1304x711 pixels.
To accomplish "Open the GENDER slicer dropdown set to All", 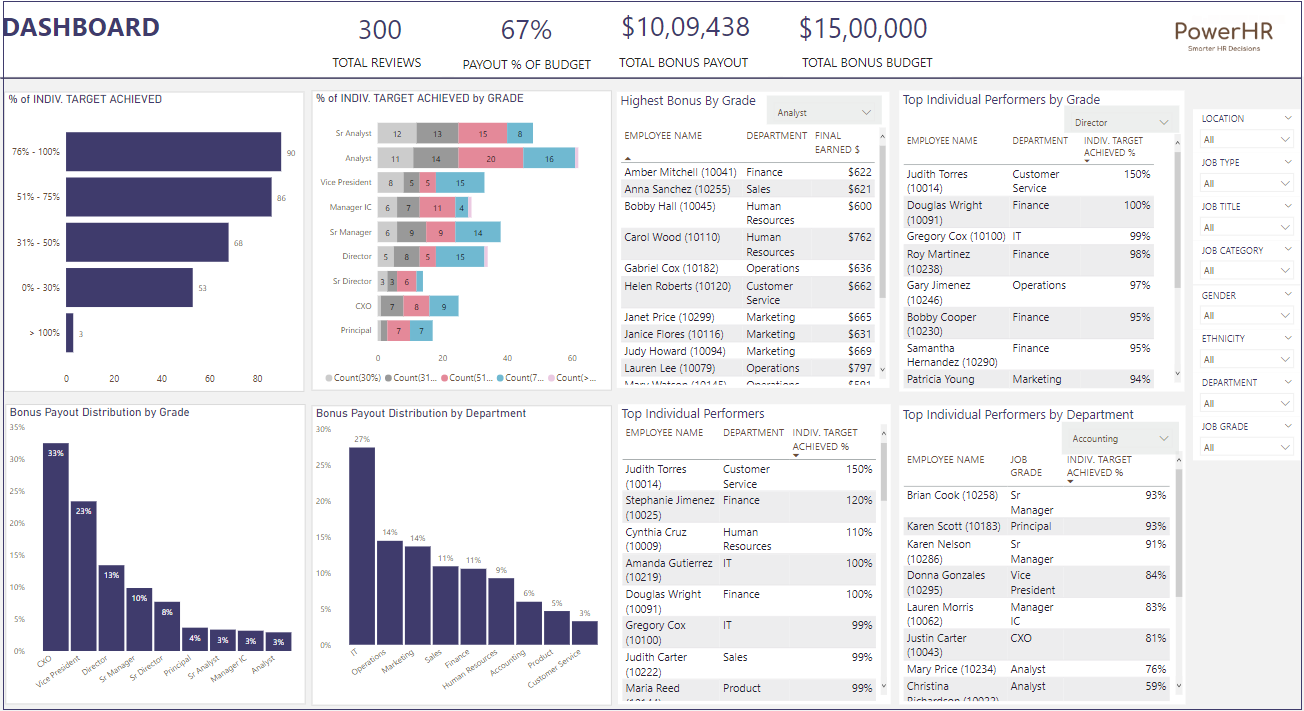I will point(1246,316).
